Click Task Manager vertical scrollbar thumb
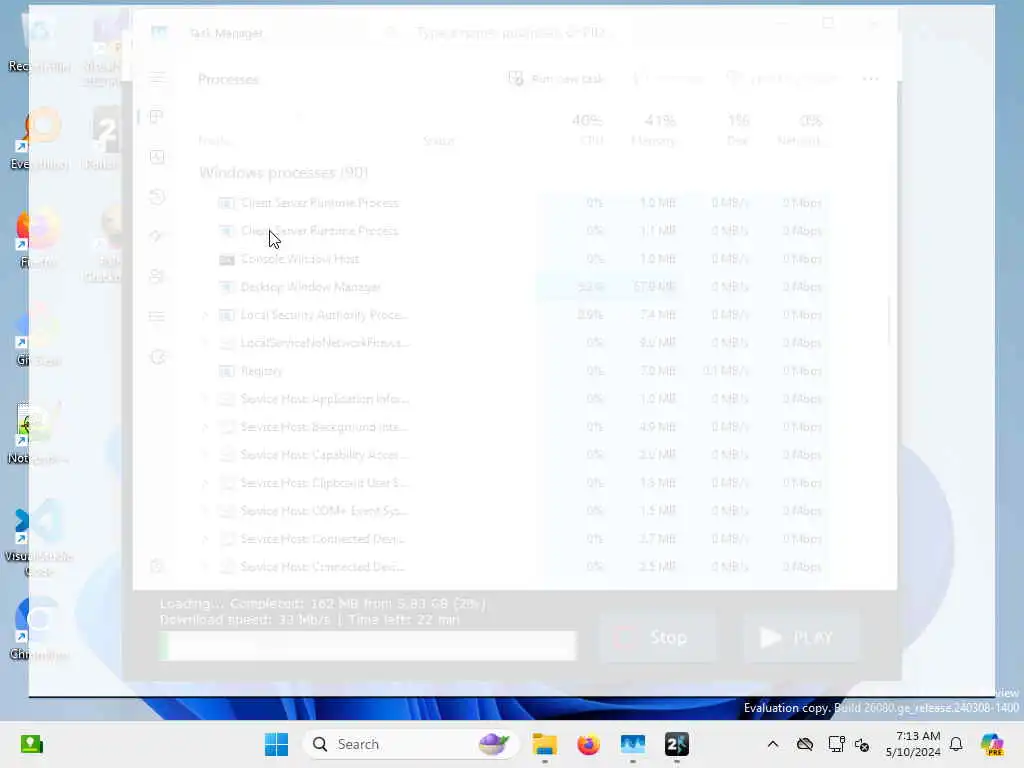 889,320
